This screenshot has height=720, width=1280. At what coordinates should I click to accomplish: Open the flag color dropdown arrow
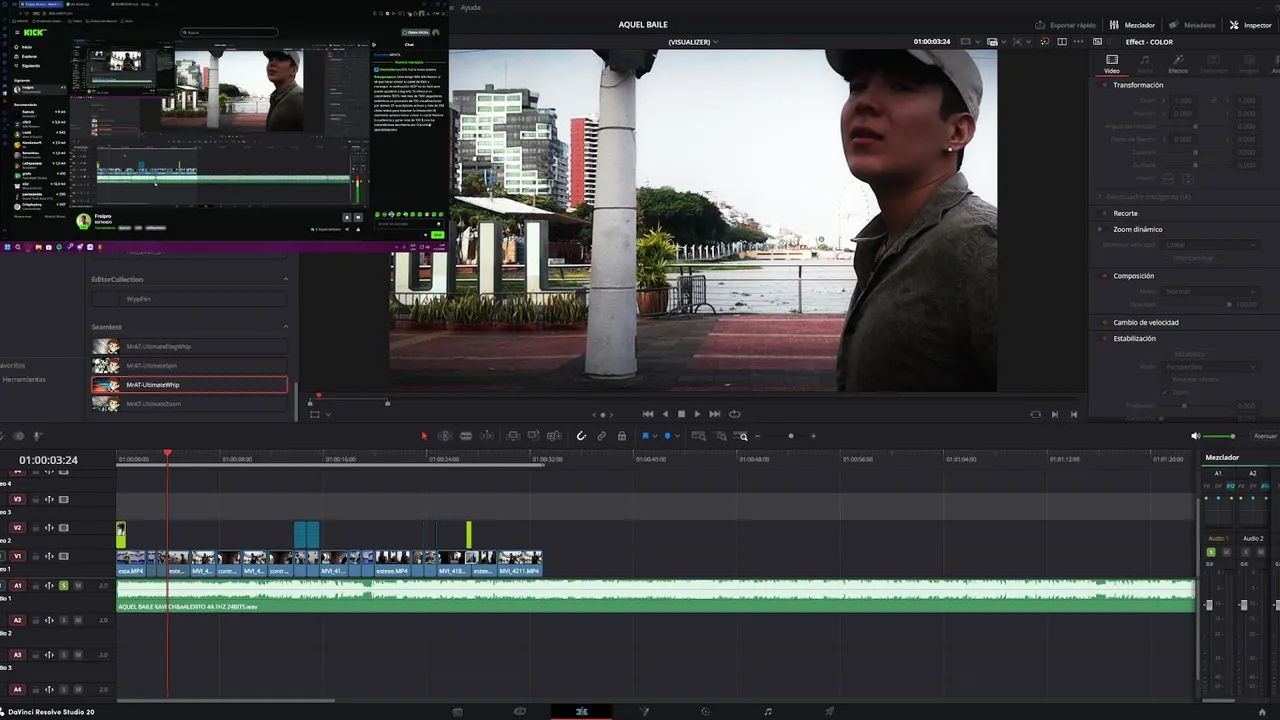[x=654, y=436]
